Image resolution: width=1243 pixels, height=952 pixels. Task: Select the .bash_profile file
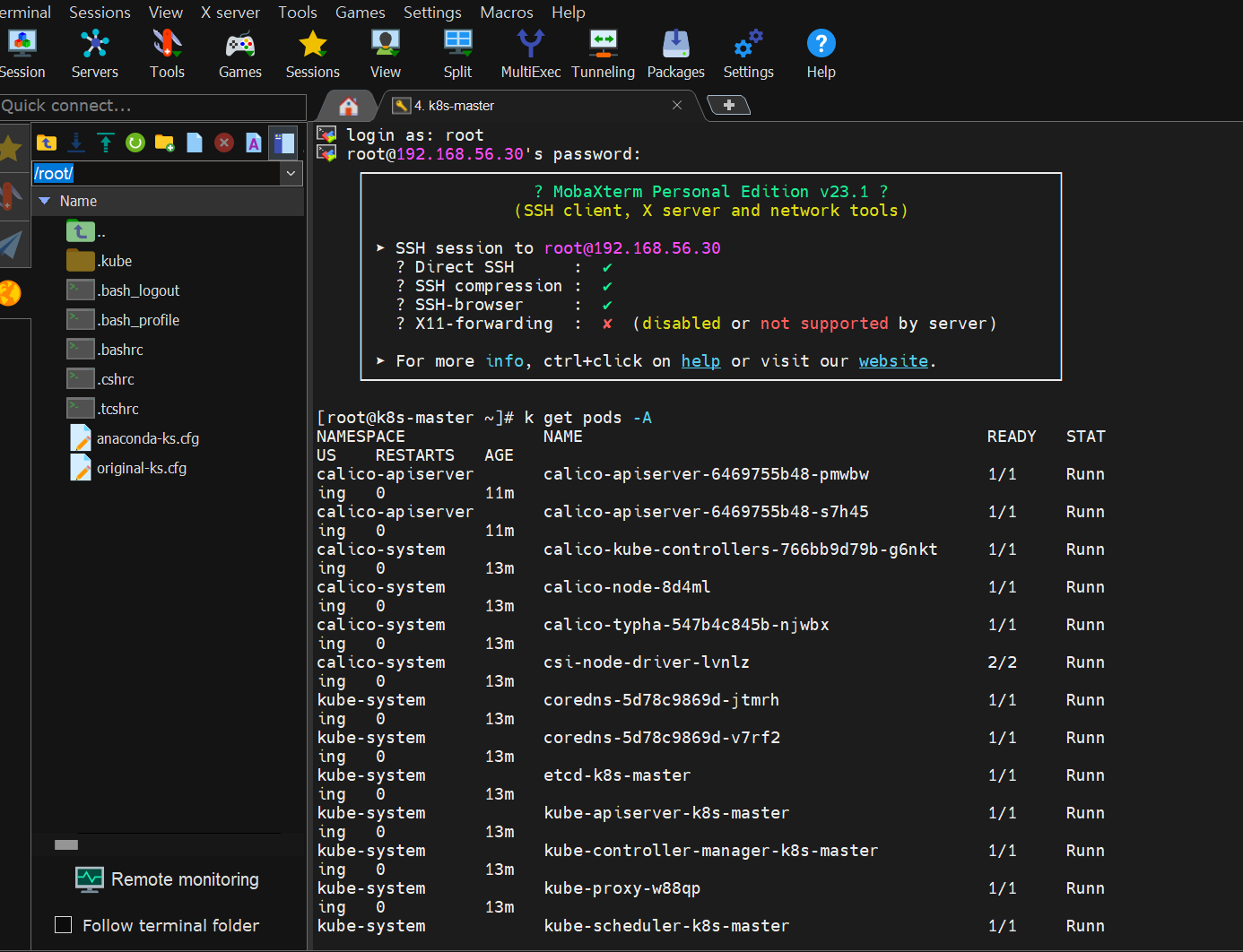pyautogui.click(x=124, y=320)
